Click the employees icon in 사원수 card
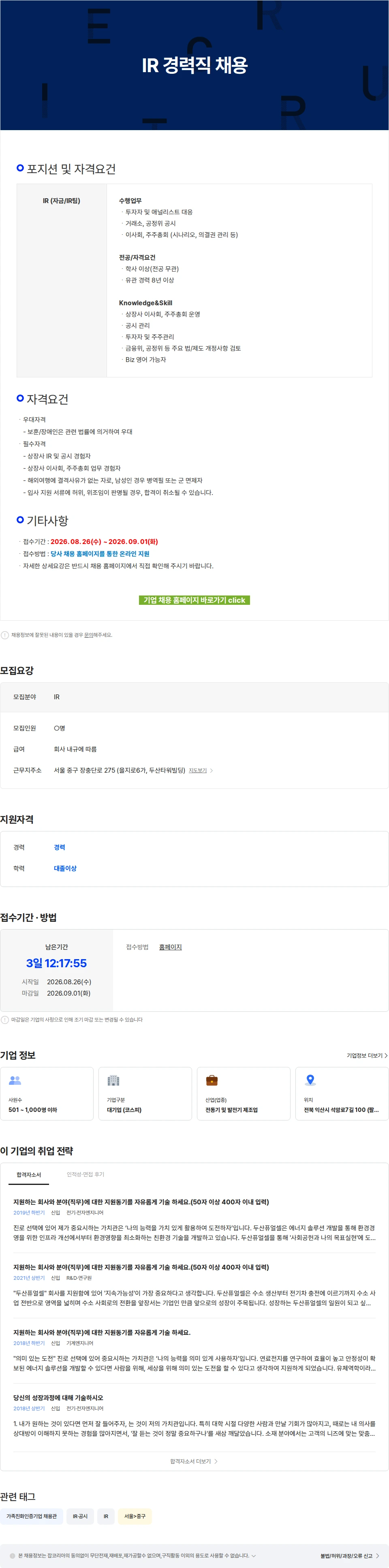The height and width of the screenshot is (1568, 389). point(15,1080)
